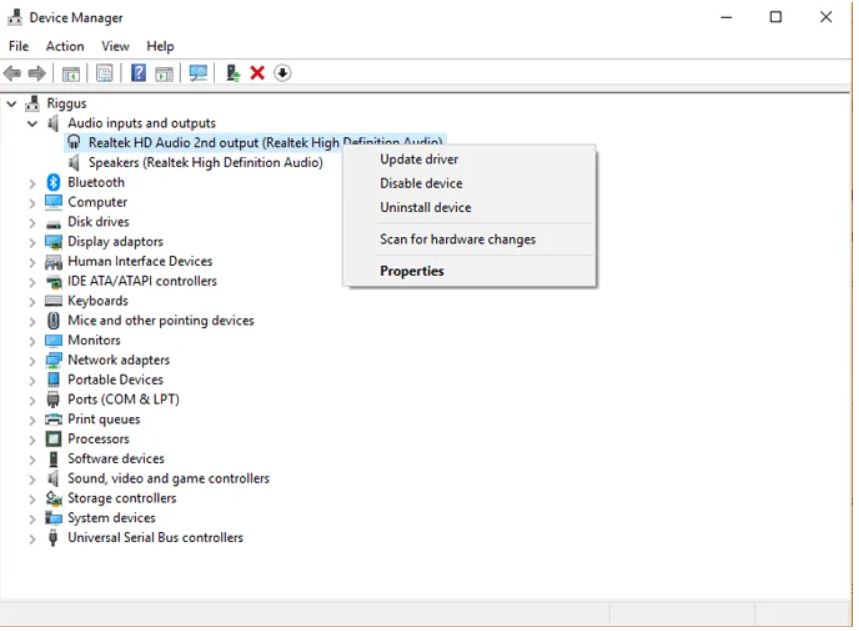Expand the System devices category
859x631 pixels.
[32, 519]
